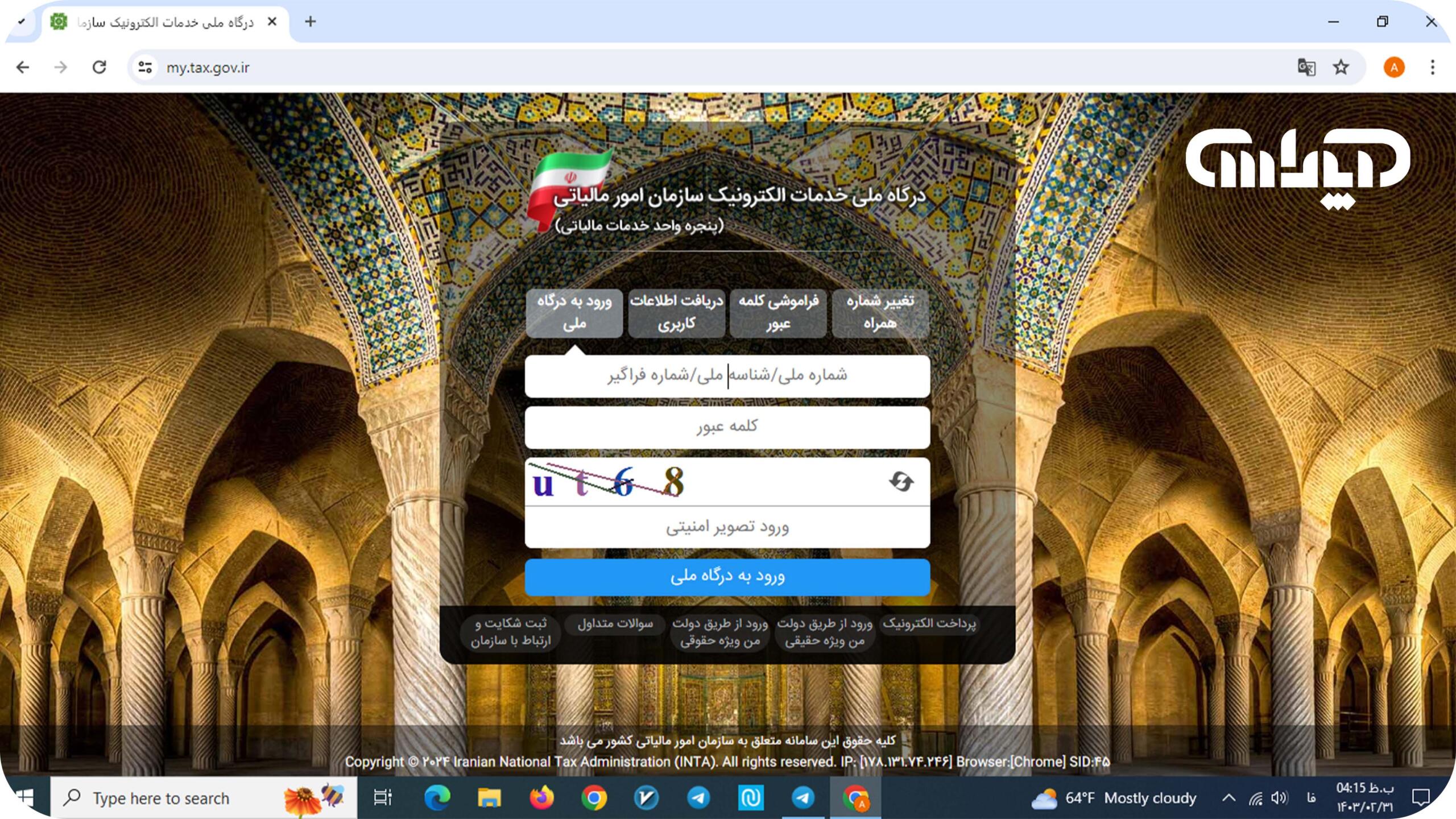Viewport: 1456px width, 819px height.
Task: Click the second Telegram taskbar icon
Action: (x=804, y=797)
